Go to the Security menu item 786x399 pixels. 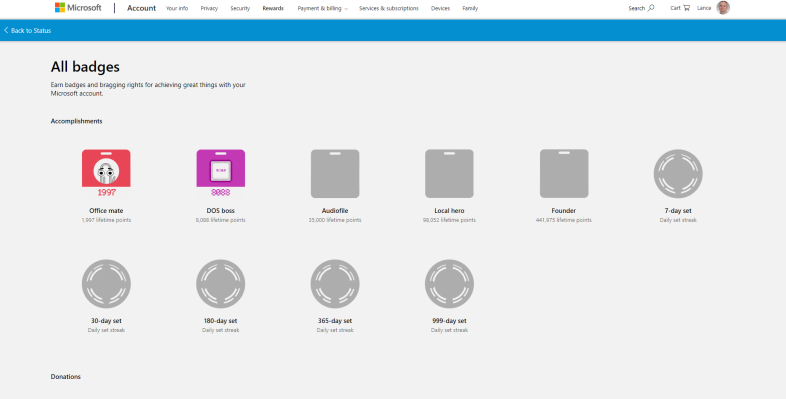coord(240,9)
